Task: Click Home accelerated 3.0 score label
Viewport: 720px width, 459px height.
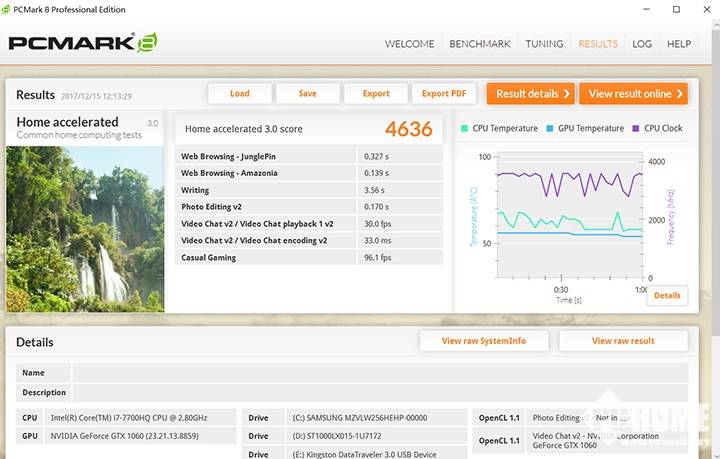Action: [x=244, y=129]
